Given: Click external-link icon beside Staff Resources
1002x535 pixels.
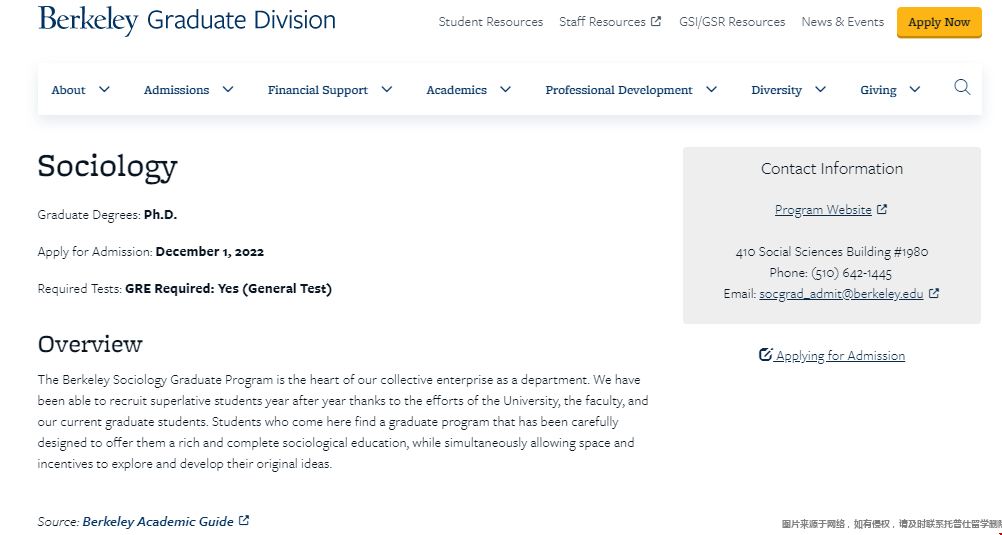Looking at the screenshot, I should 656,22.
